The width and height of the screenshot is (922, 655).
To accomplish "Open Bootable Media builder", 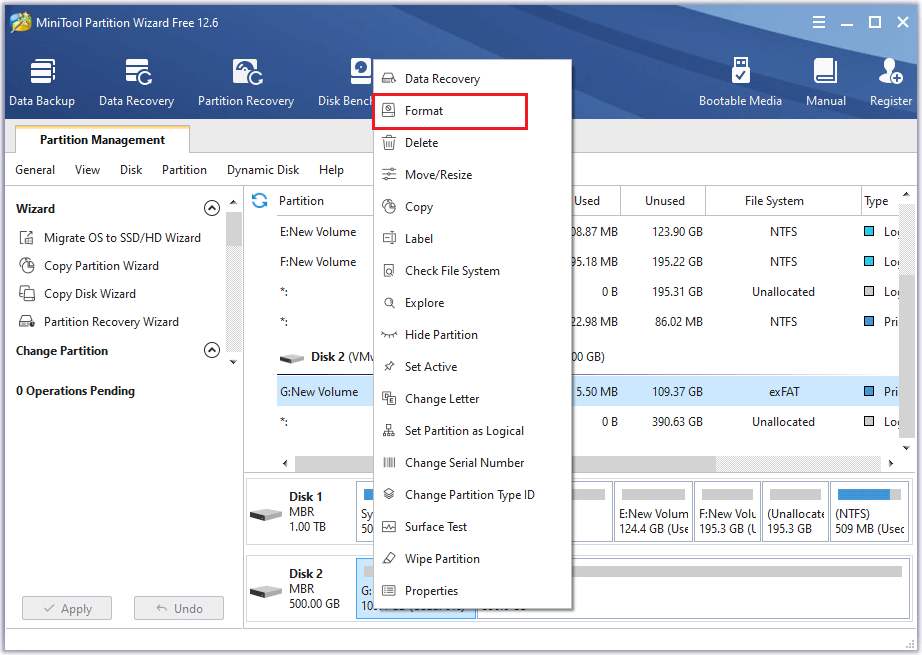I will (740, 83).
